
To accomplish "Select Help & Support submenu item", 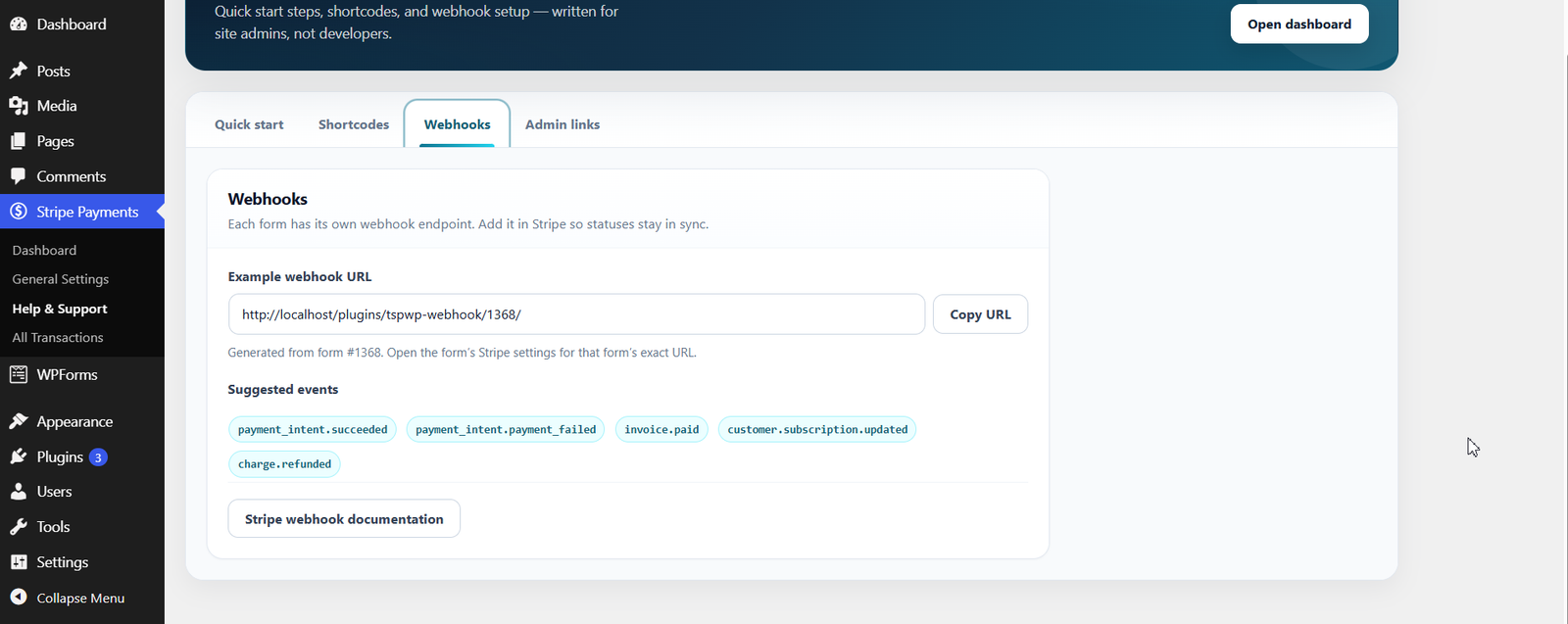I will pyautogui.click(x=59, y=309).
